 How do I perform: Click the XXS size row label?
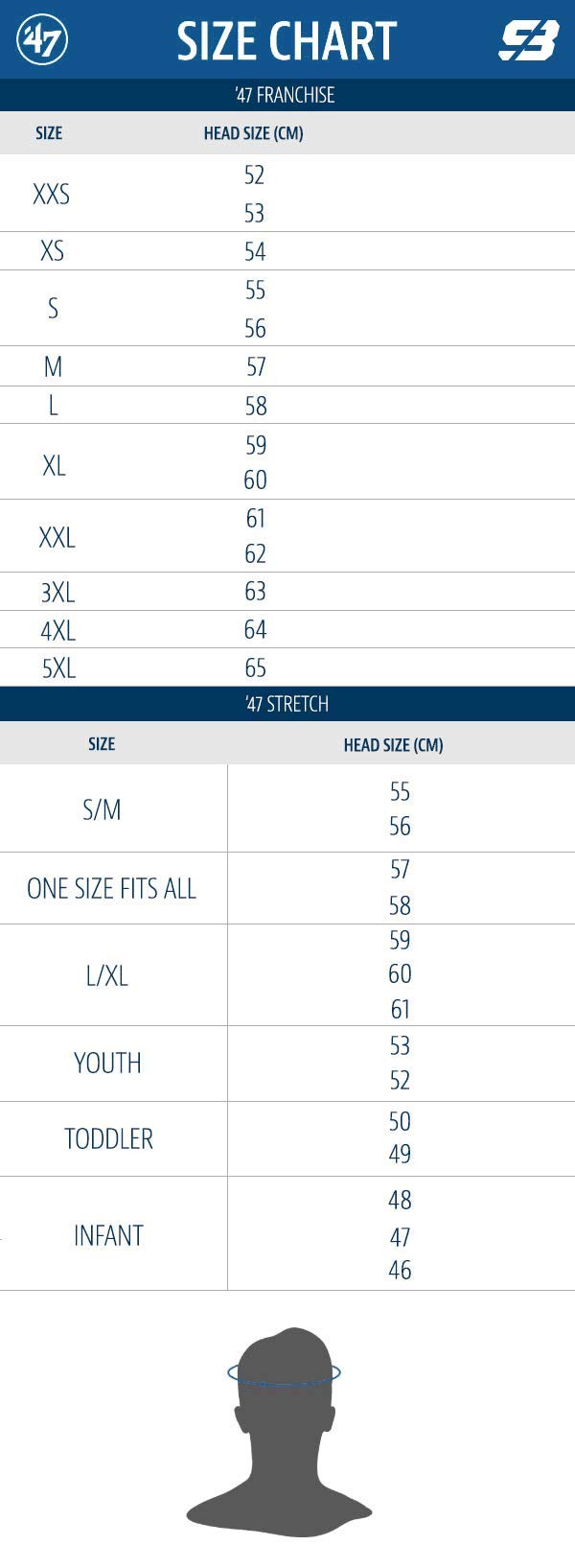(52, 194)
